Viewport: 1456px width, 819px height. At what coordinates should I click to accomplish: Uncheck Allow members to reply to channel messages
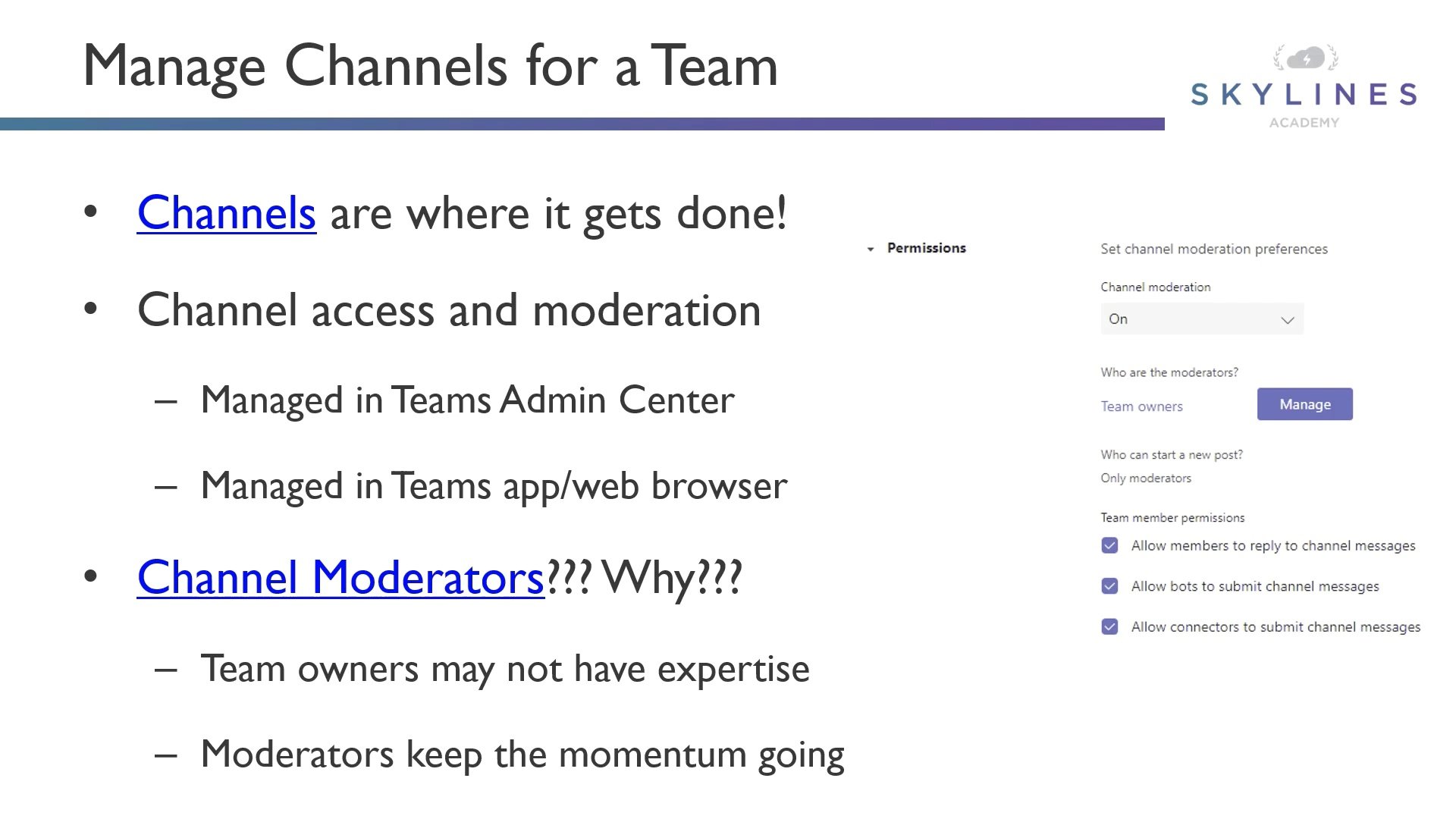[1109, 545]
